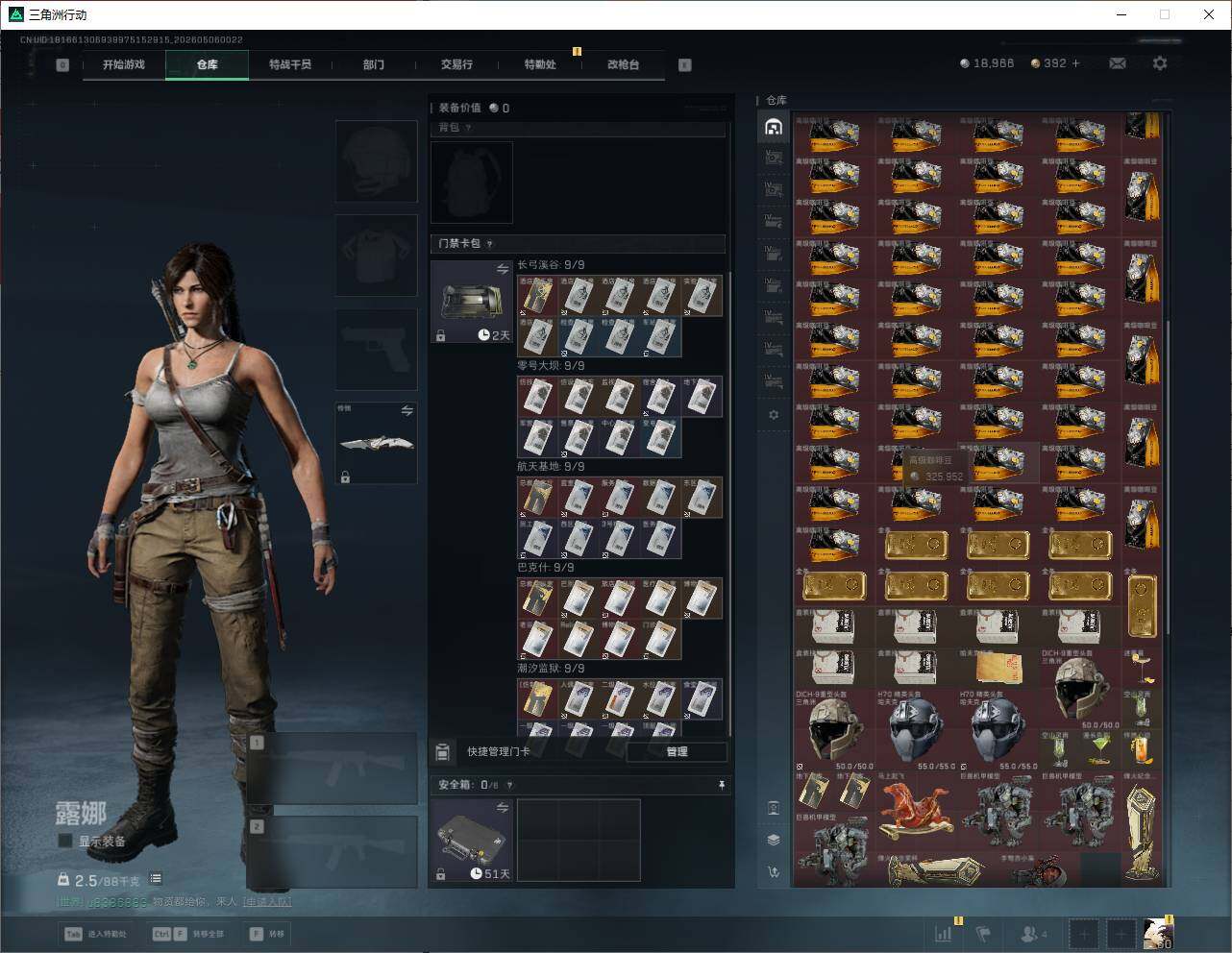The width and height of the screenshot is (1232, 953).
Task: Click the 管理 button
Action: tap(677, 751)
